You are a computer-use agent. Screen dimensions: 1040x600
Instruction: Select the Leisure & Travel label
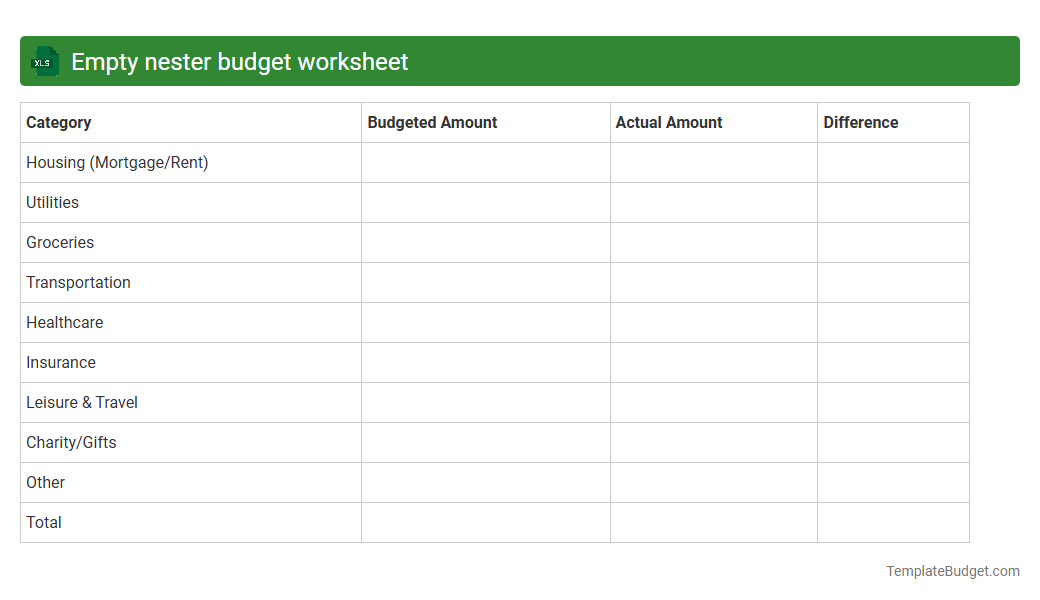pyautogui.click(x=81, y=402)
